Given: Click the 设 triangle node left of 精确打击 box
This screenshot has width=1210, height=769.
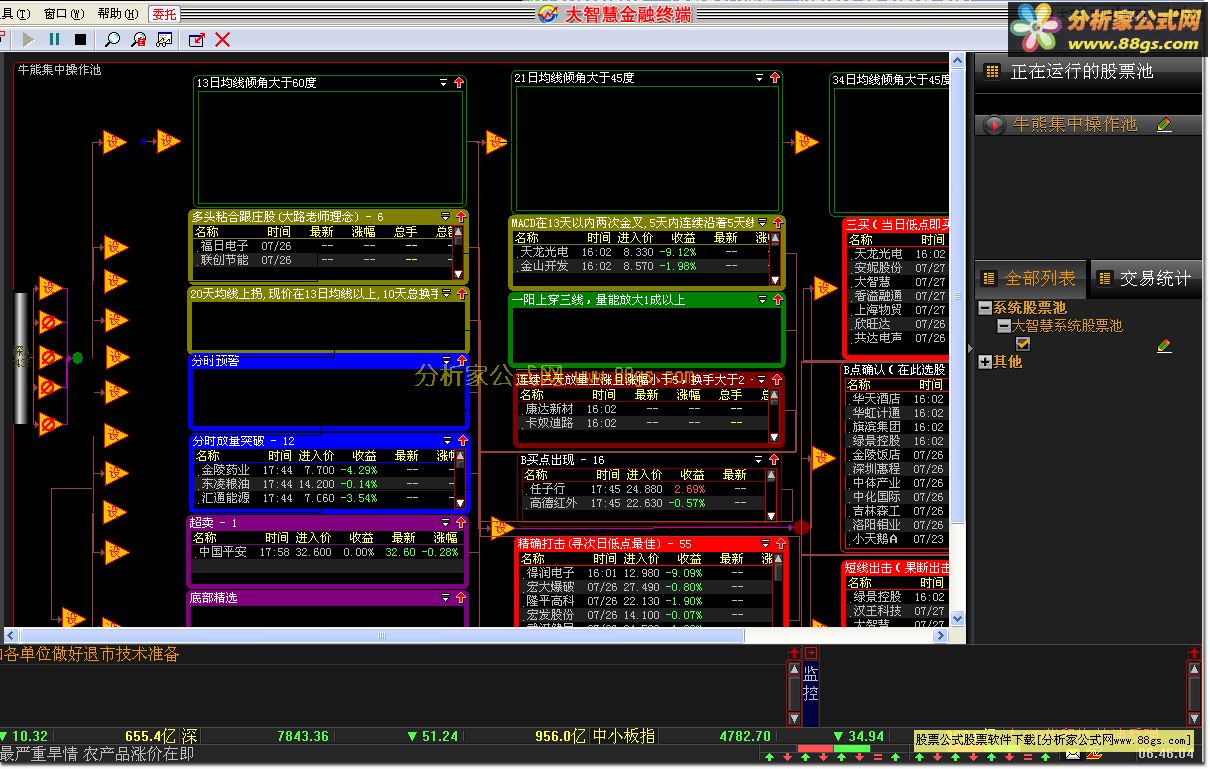Looking at the screenshot, I should click(502, 528).
